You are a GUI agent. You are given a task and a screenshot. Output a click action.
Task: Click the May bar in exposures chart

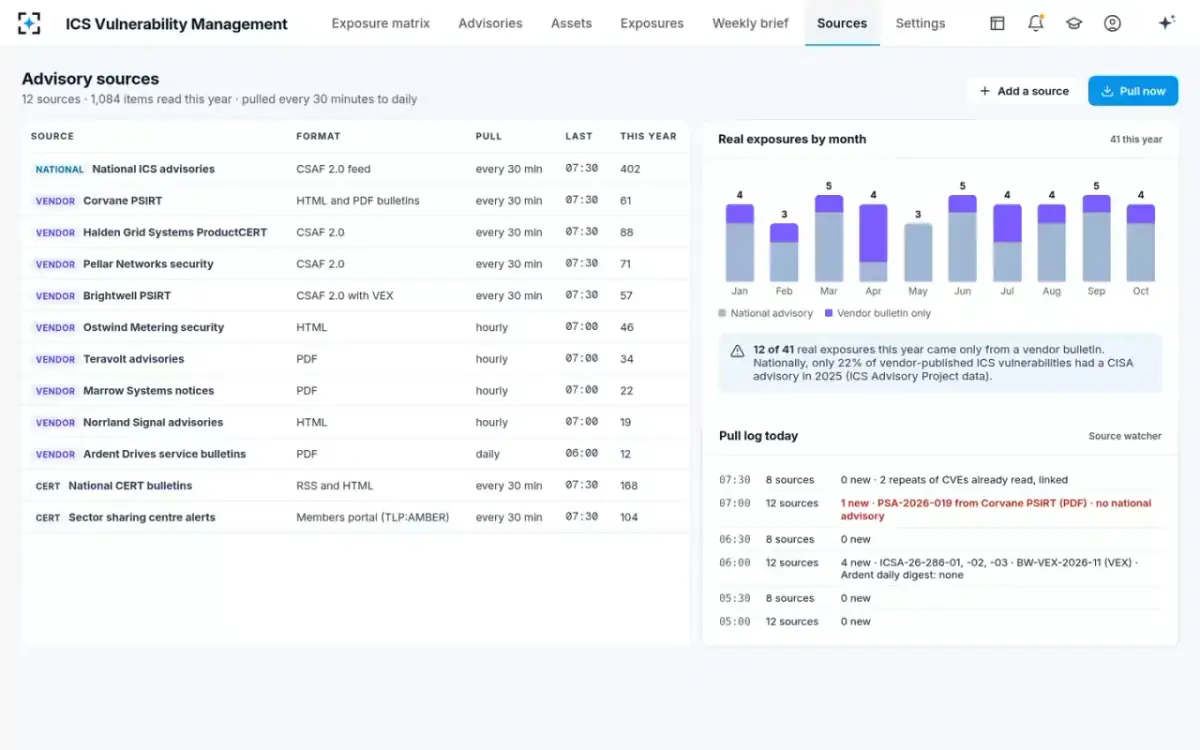coord(918,253)
